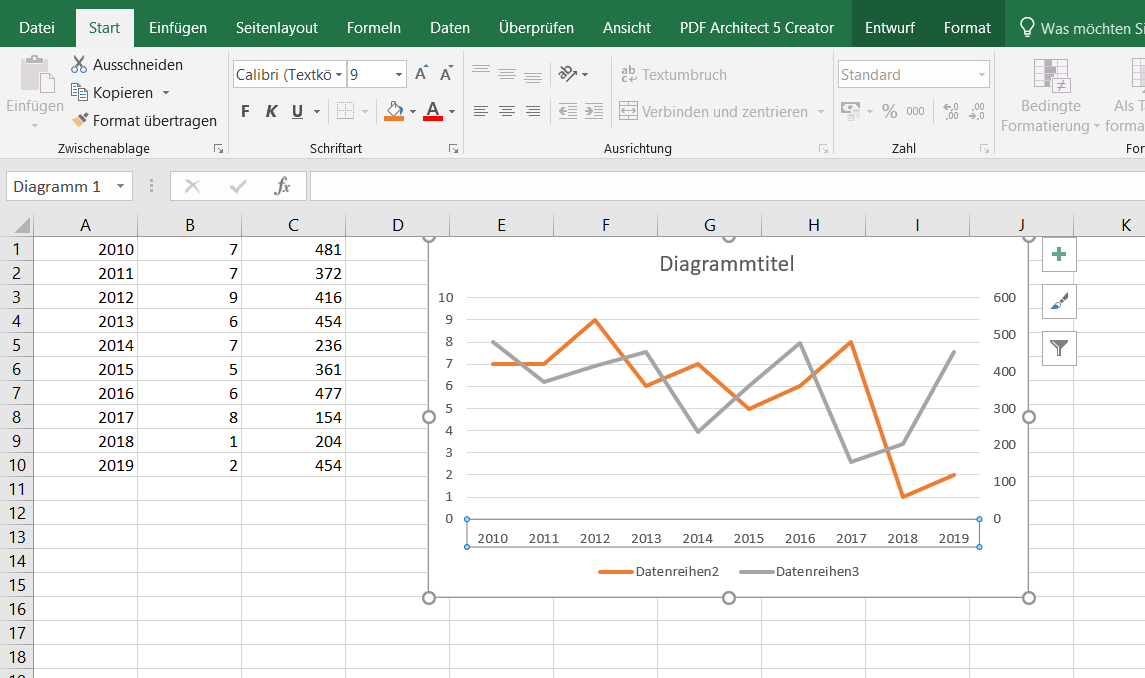Click Format übertragen paintbrush icon
Screen dimensions: 1145x678
pos(80,121)
